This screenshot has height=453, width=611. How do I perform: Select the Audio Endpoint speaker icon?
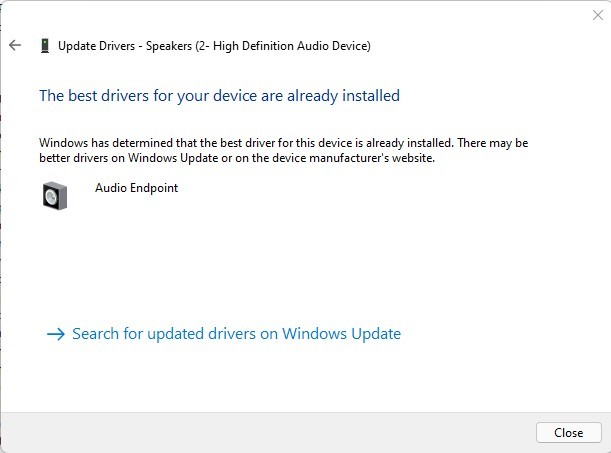coord(55,196)
